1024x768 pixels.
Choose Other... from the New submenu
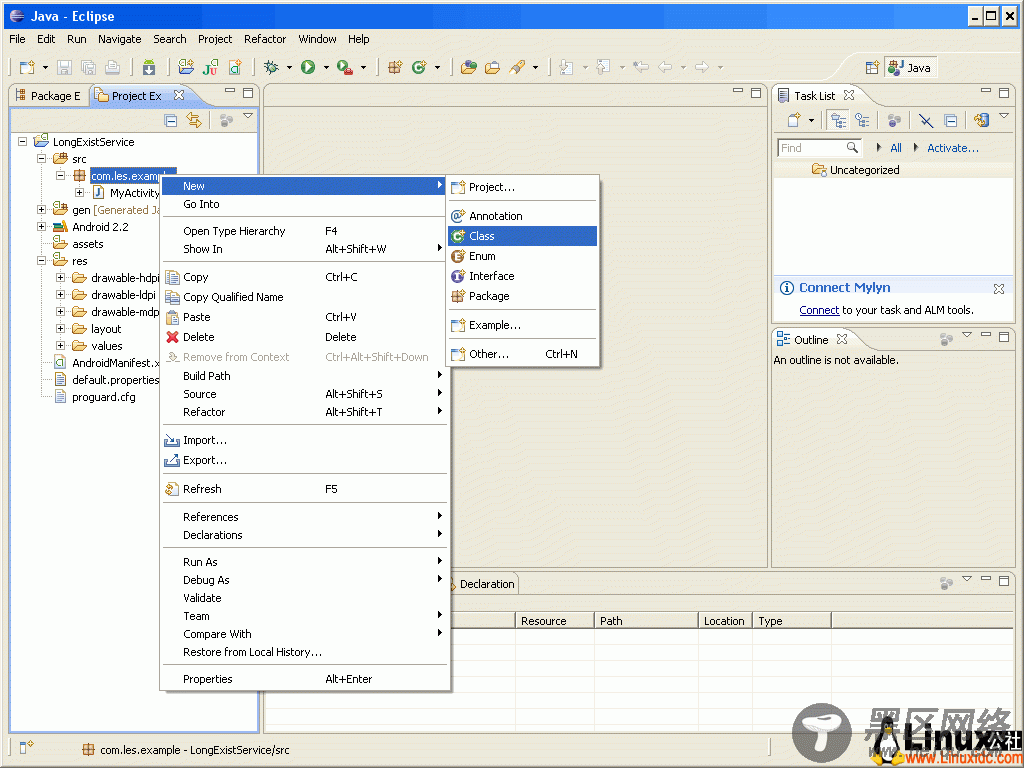[x=522, y=354]
